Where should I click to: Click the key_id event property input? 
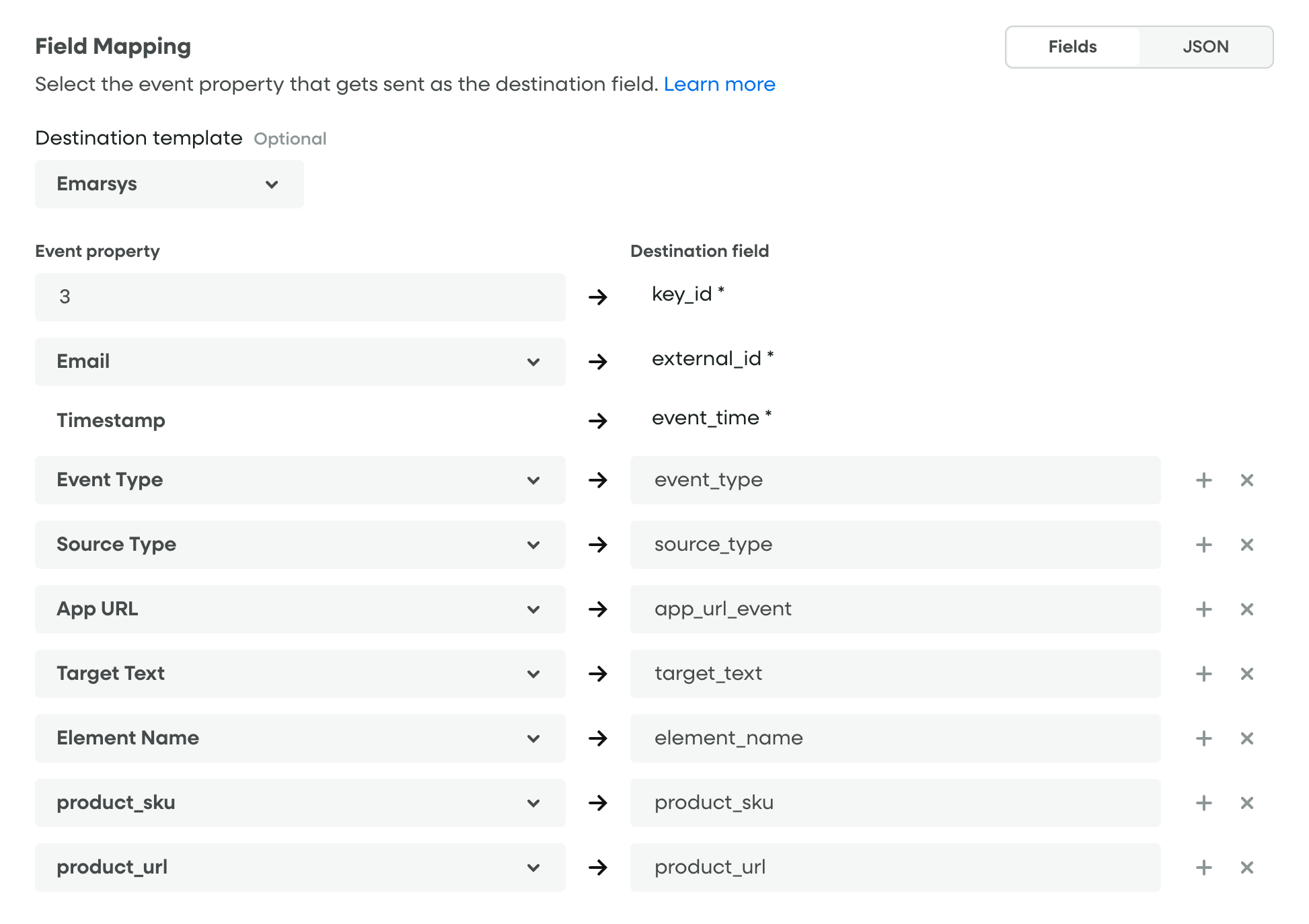(x=300, y=297)
